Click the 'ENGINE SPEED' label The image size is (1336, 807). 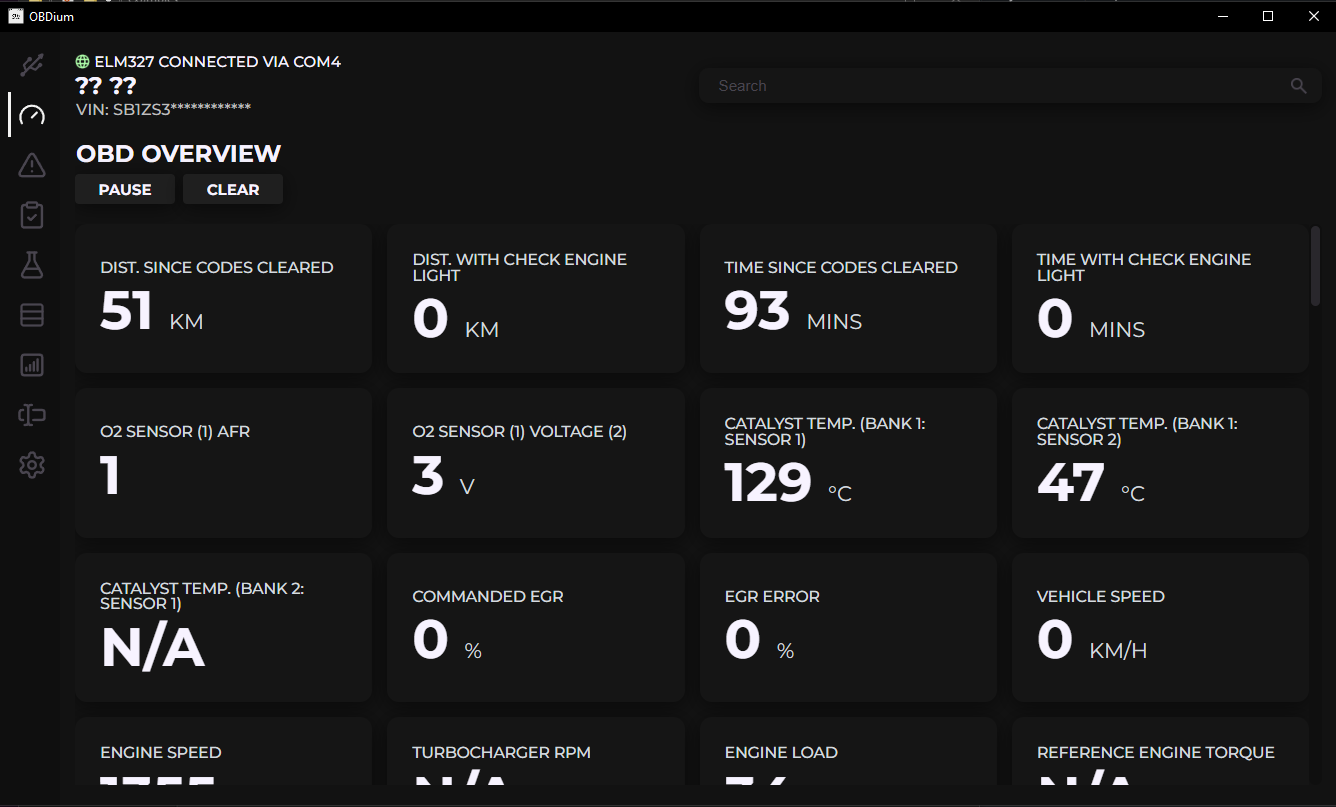(161, 752)
